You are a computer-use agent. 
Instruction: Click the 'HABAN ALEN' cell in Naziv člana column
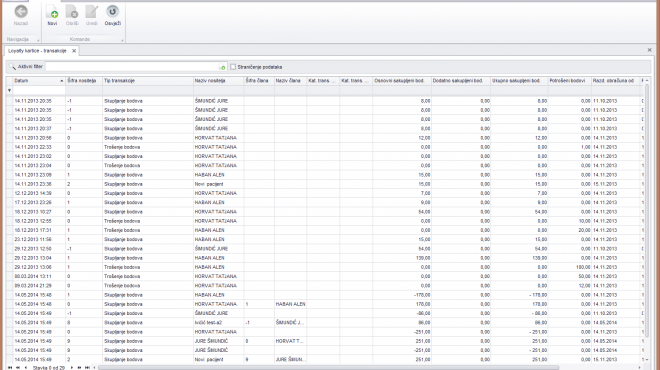tap(290, 304)
